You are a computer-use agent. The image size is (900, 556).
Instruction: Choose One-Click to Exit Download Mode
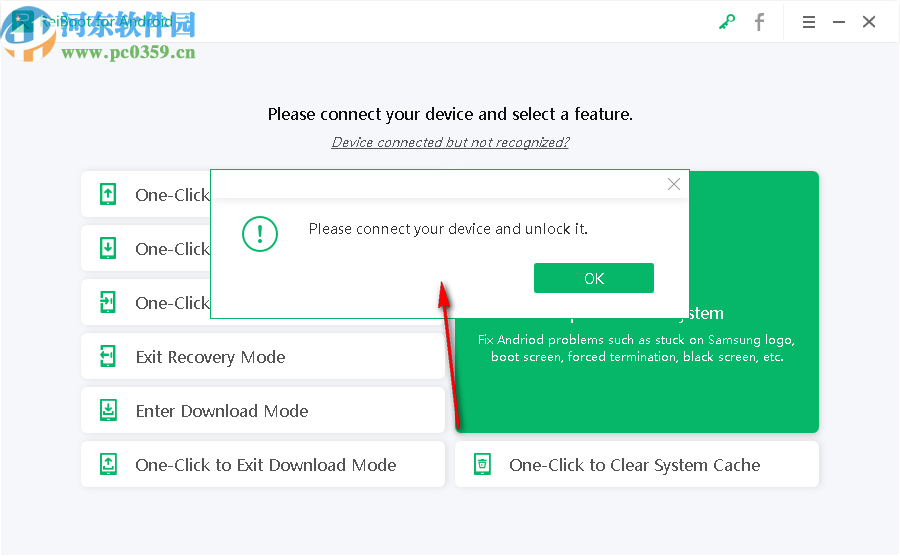click(x=263, y=464)
